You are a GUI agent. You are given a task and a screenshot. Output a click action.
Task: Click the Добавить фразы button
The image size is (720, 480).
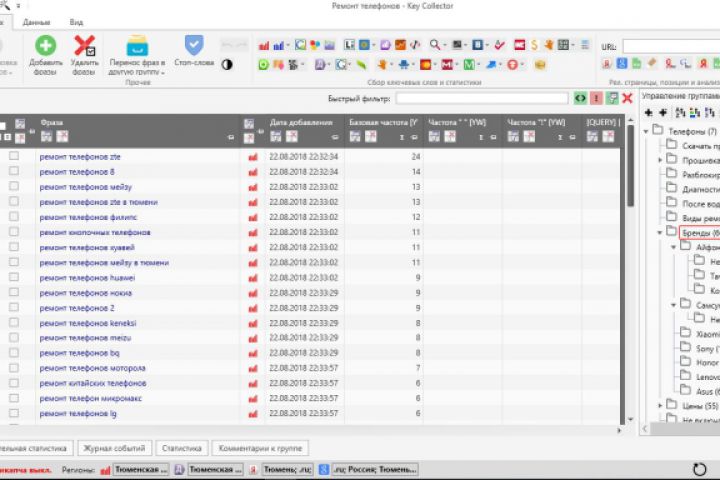coord(45,56)
